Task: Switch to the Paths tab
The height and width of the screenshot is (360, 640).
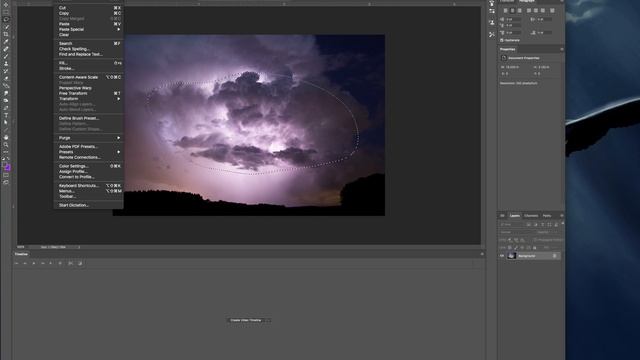Action: coord(547,216)
